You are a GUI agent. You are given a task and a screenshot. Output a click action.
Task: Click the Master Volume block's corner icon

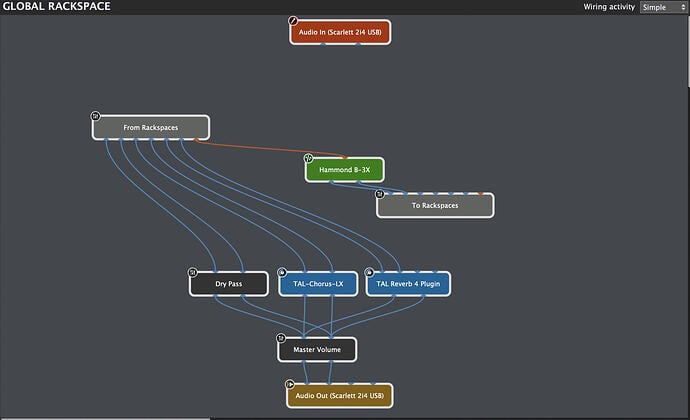281,338
